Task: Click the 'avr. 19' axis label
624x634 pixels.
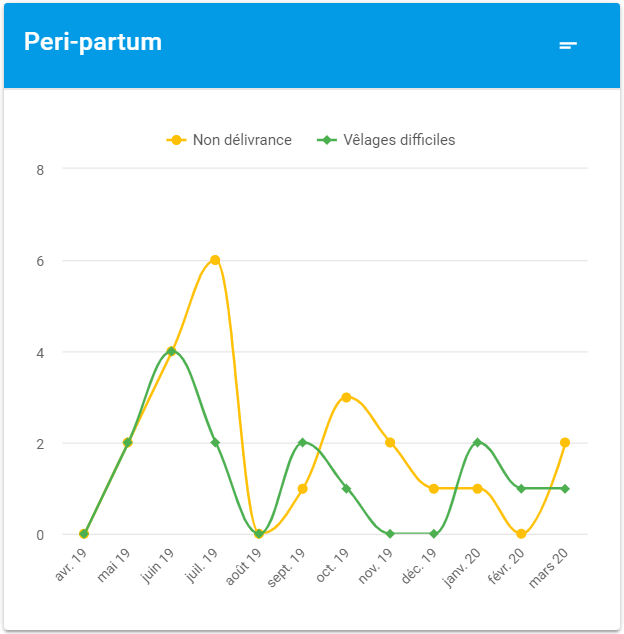Action: [x=70, y=565]
